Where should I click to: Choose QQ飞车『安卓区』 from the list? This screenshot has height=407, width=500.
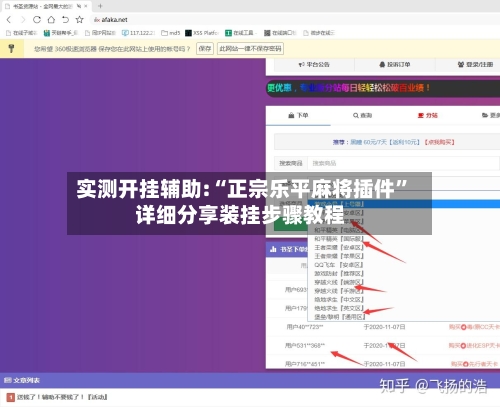(x=339, y=265)
